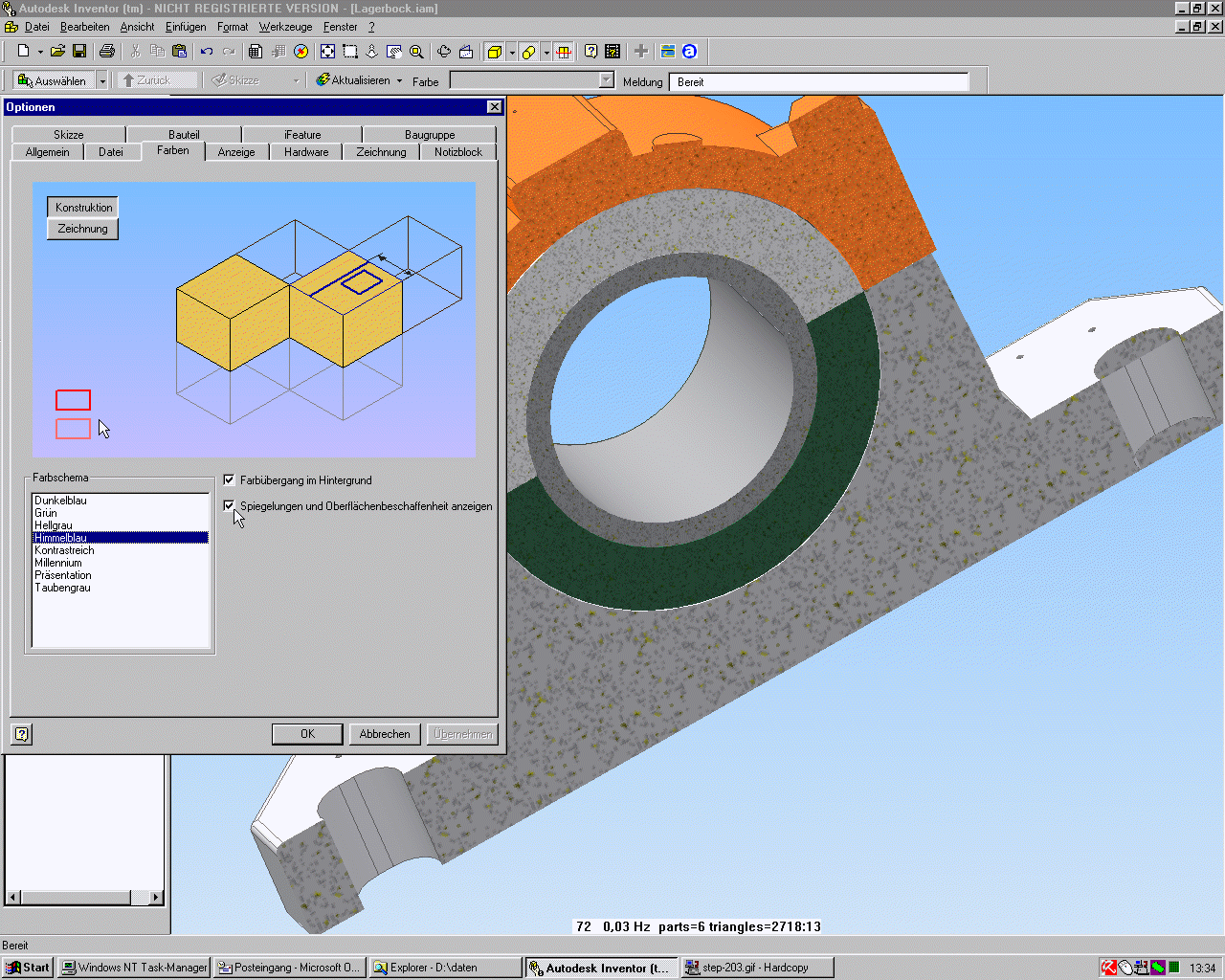
Task: Click the Undo arrow icon
Action: [x=207, y=52]
